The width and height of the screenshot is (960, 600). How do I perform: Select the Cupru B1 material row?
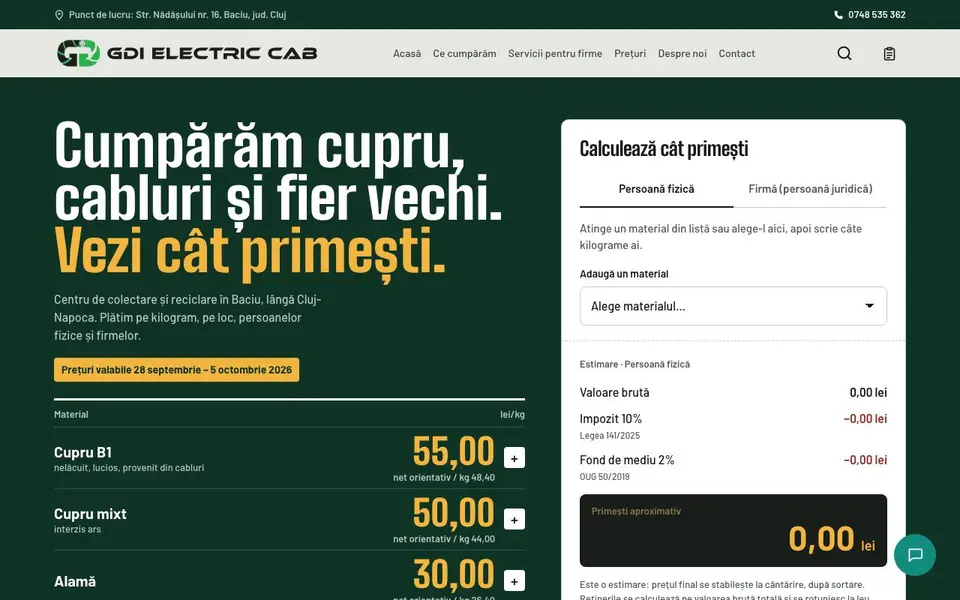(289, 458)
